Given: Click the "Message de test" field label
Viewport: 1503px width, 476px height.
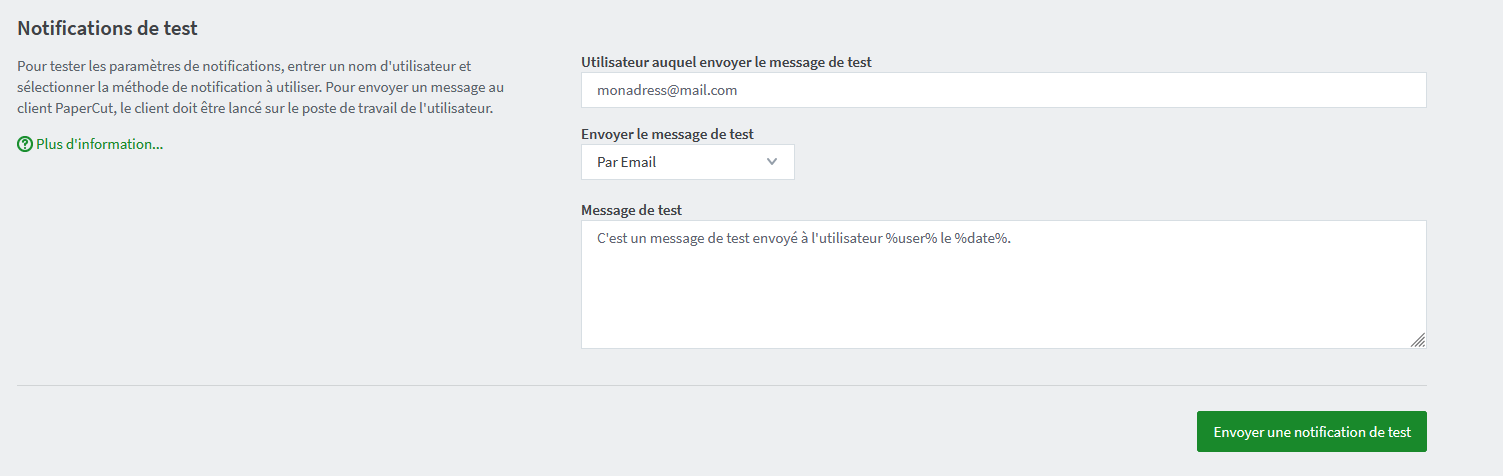Looking at the screenshot, I should pos(631,210).
